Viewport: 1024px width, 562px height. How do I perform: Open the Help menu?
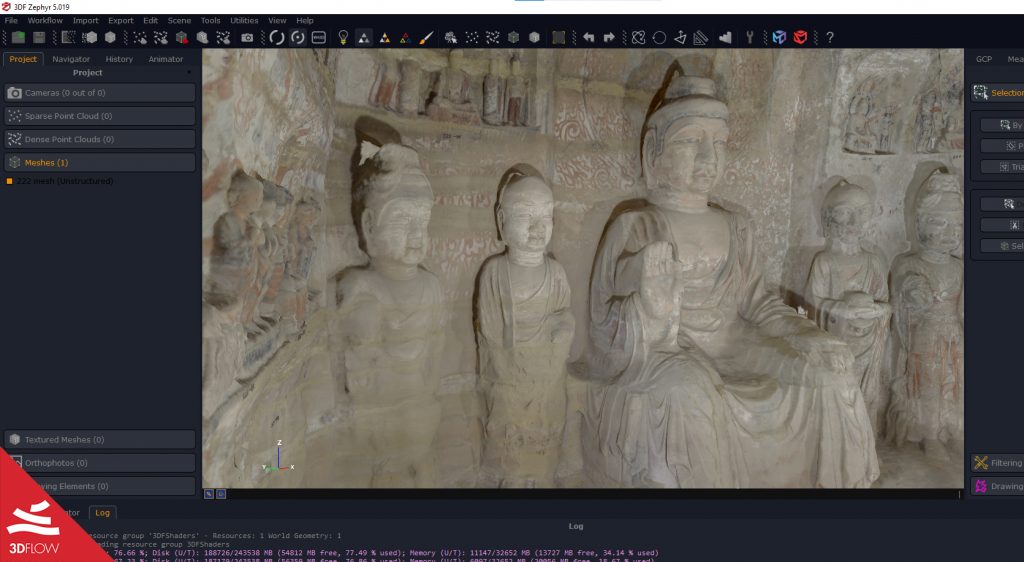click(304, 20)
